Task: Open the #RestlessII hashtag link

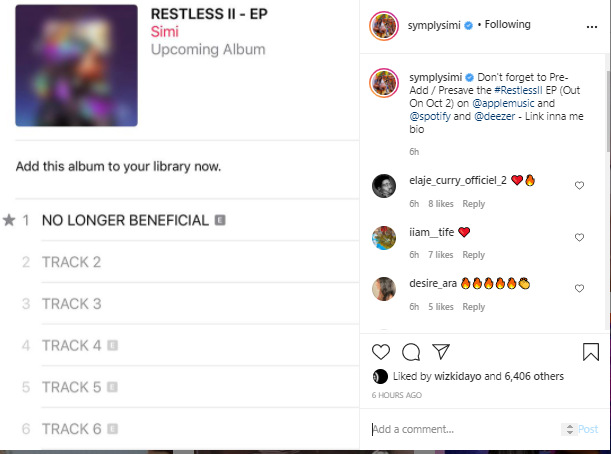Action: [x=518, y=90]
